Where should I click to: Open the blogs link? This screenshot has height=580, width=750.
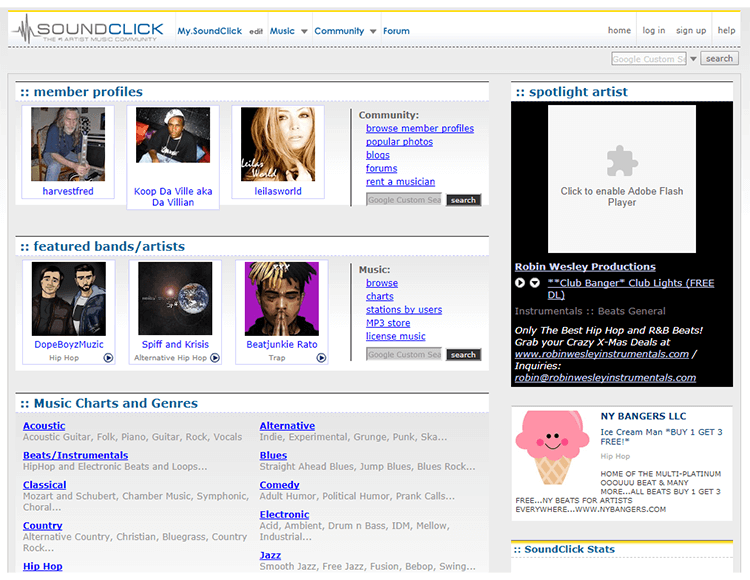tap(378, 155)
